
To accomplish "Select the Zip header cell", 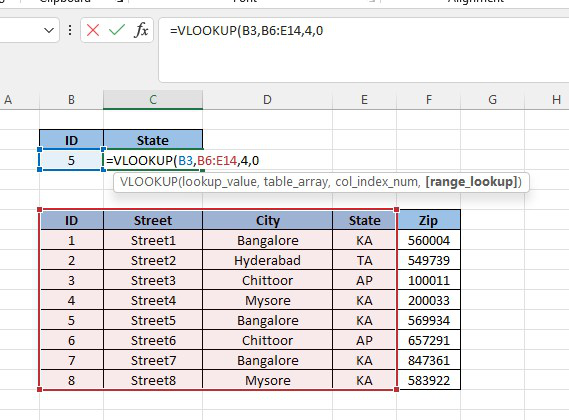I will [x=429, y=220].
